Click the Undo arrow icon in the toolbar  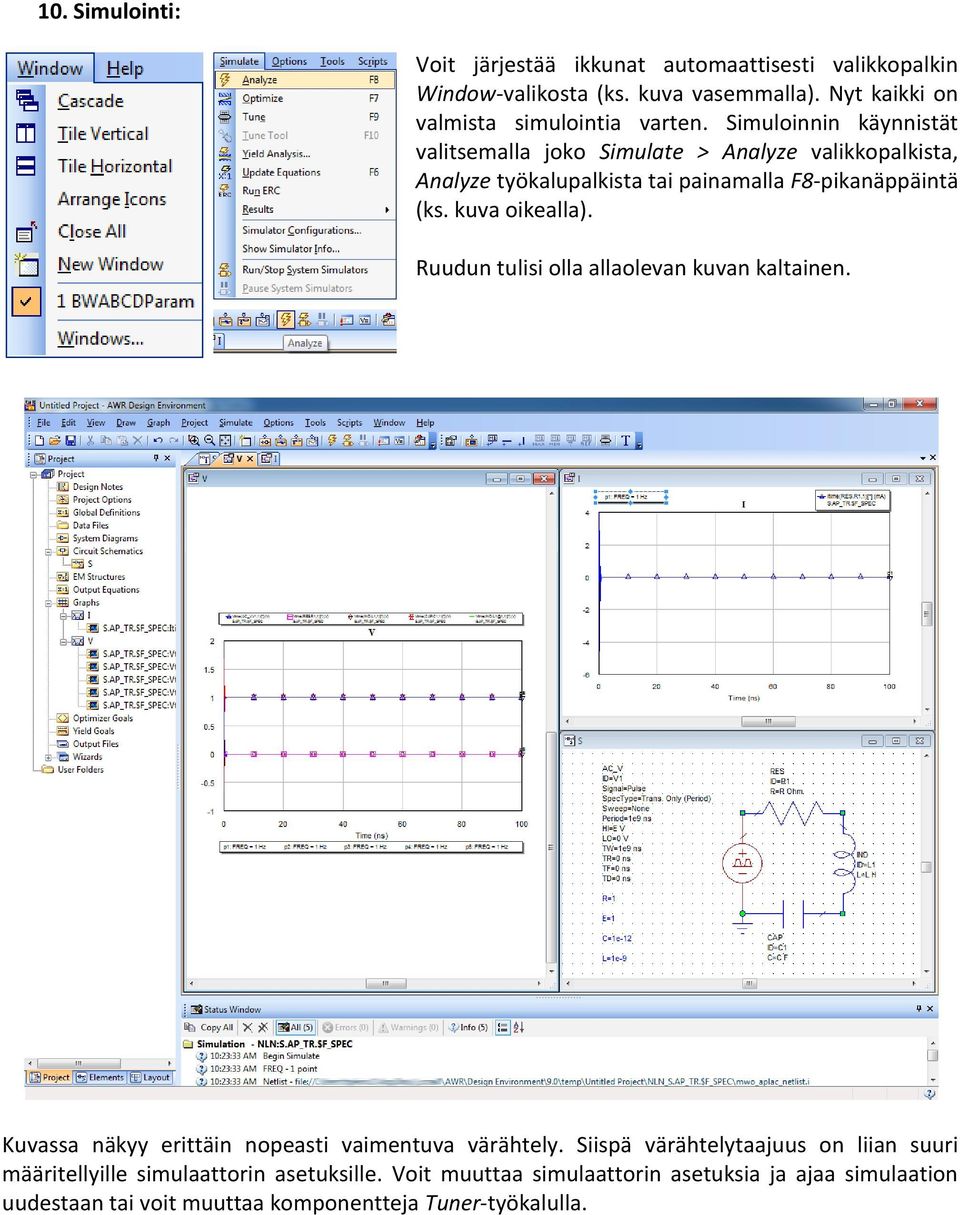[x=158, y=440]
